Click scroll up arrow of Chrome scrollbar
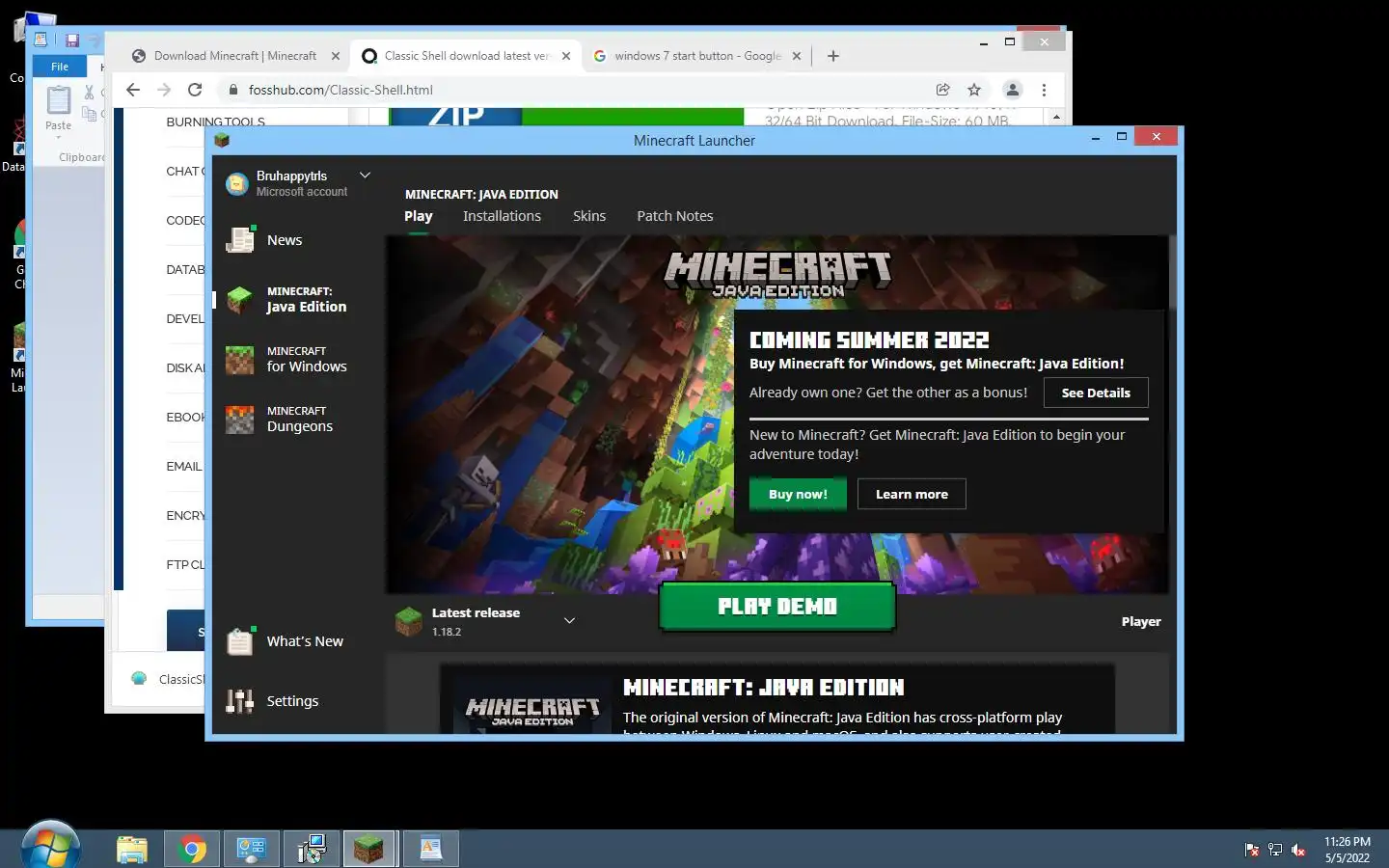This screenshot has width=1389, height=868. click(1056, 117)
